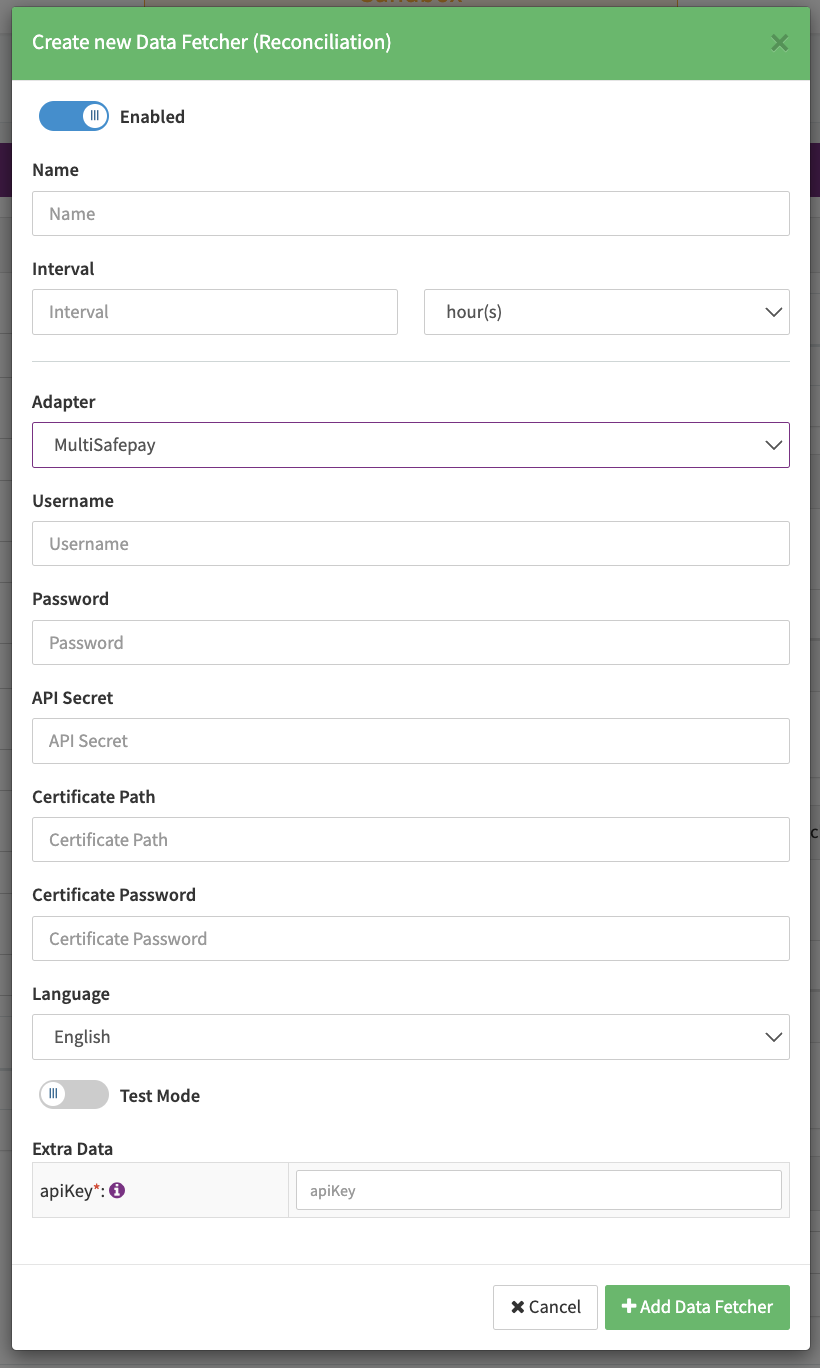Select the Username text field
The image size is (820, 1368).
410,544
